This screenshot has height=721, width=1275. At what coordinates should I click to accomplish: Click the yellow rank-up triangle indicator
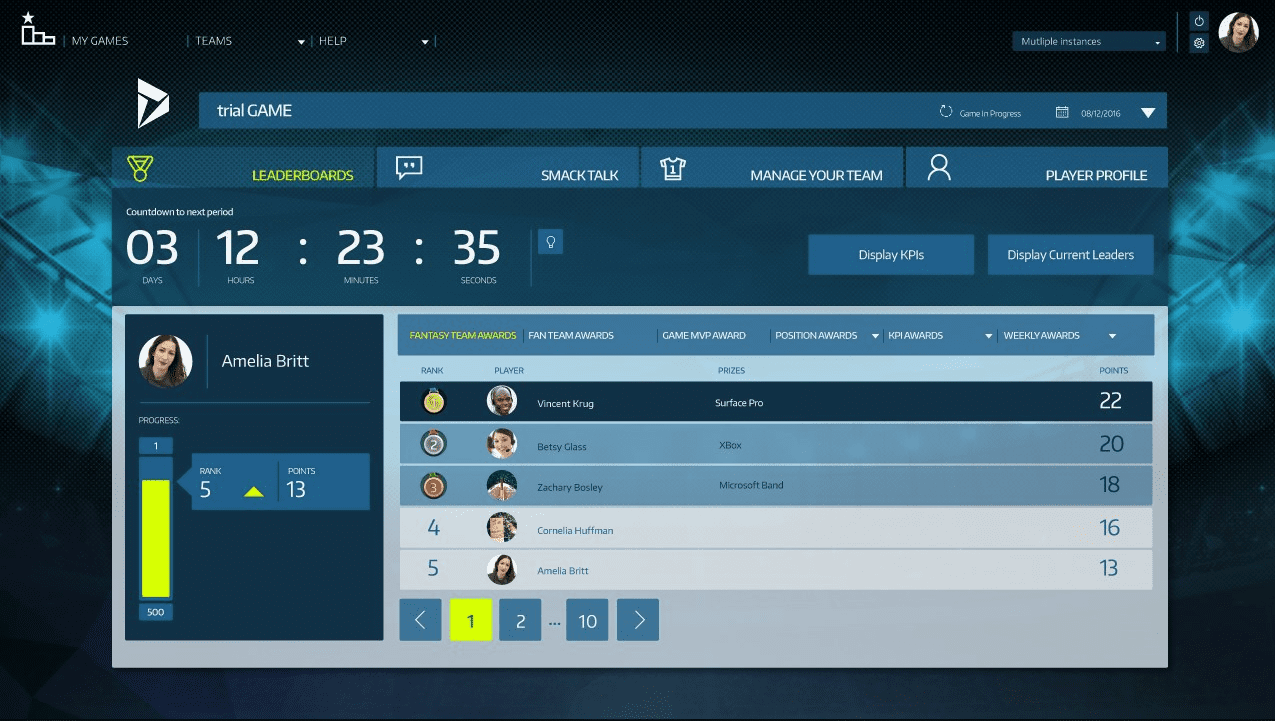coord(254,490)
